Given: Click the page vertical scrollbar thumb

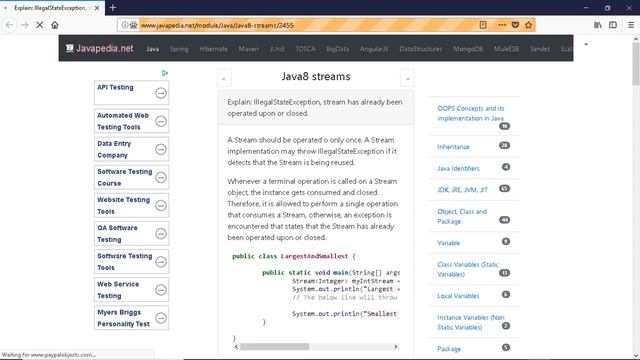Looking at the screenshot, I should (636, 63).
